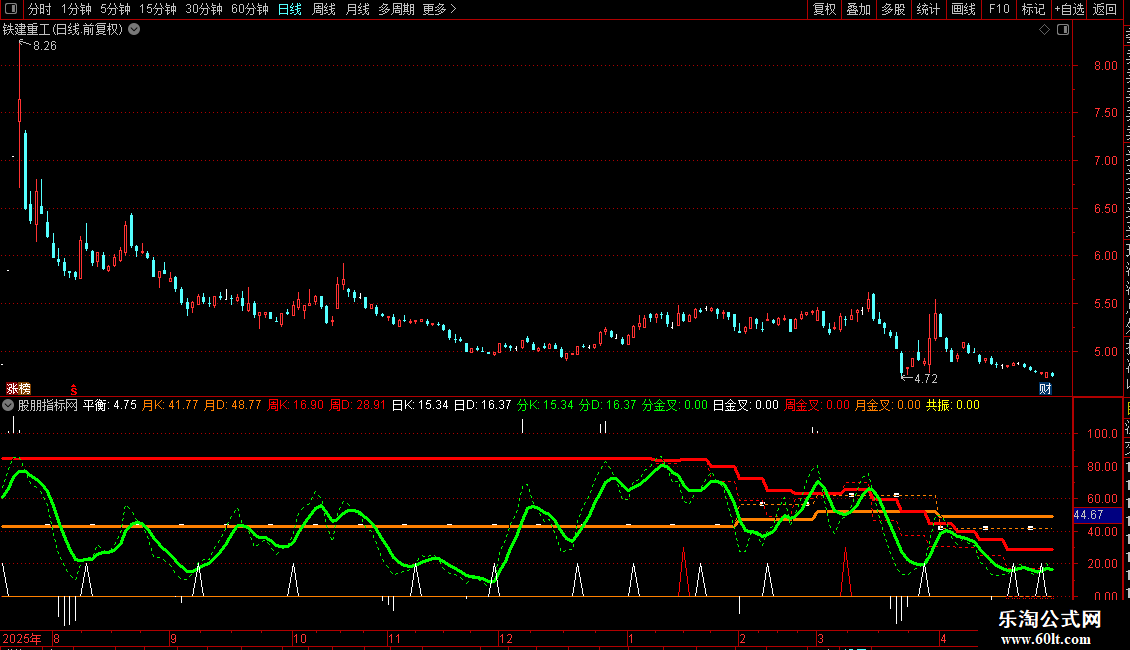The height and width of the screenshot is (650, 1130).
Task: Click the 叠加 overlay button
Action: click(x=859, y=9)
